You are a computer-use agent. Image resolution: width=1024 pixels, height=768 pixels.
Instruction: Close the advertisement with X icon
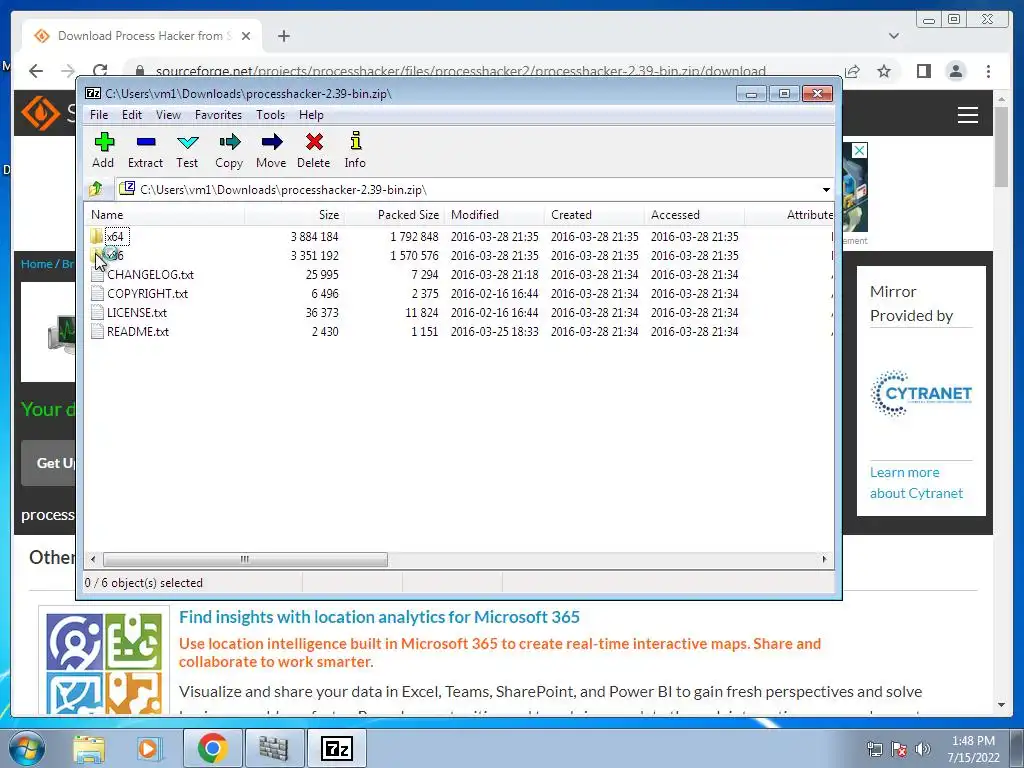click(x=859, y=151)
